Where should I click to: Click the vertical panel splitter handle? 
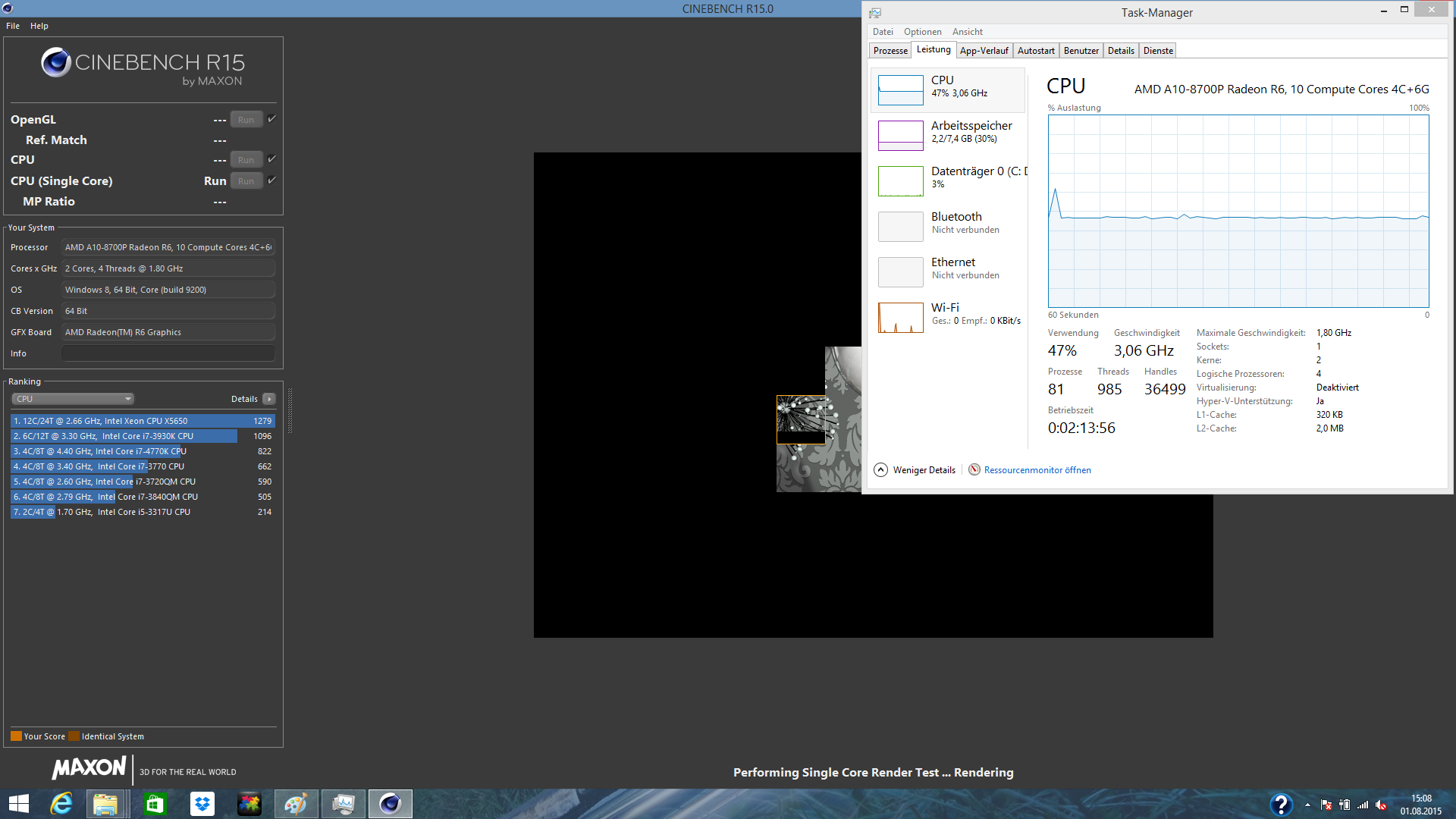point(290,410)
